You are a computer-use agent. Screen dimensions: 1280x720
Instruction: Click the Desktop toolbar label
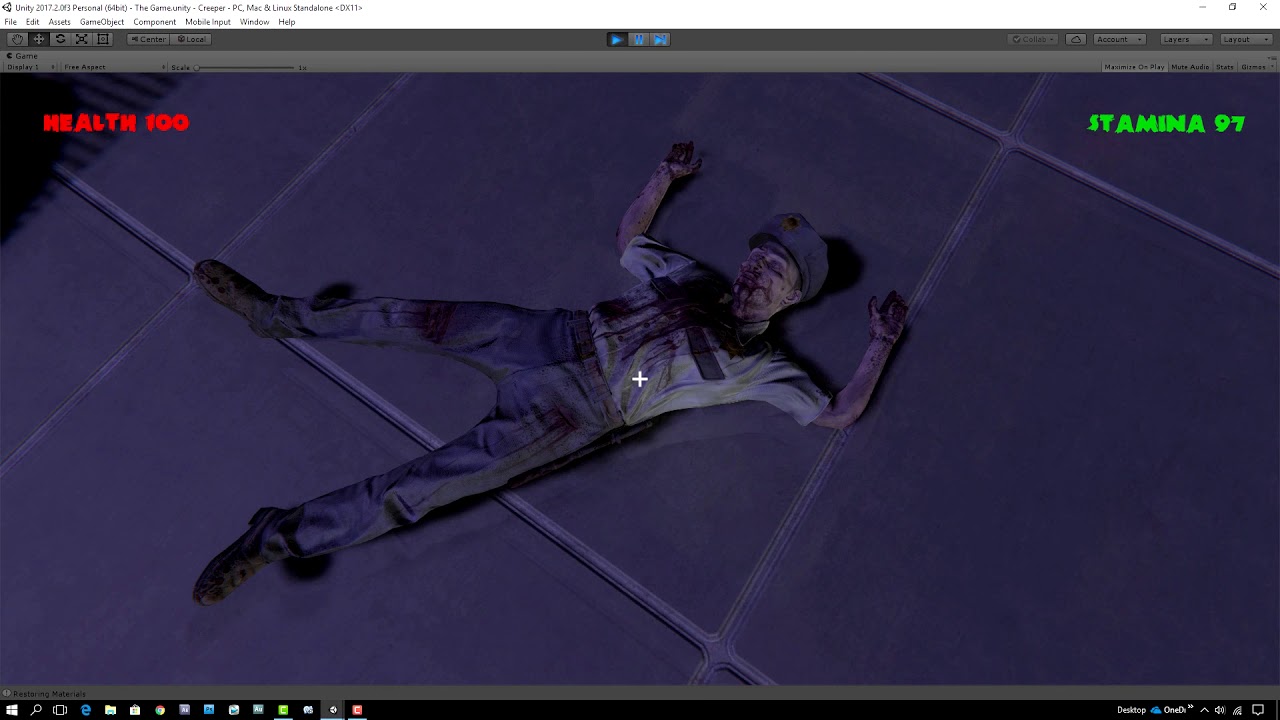click(x=1131, y=710)
